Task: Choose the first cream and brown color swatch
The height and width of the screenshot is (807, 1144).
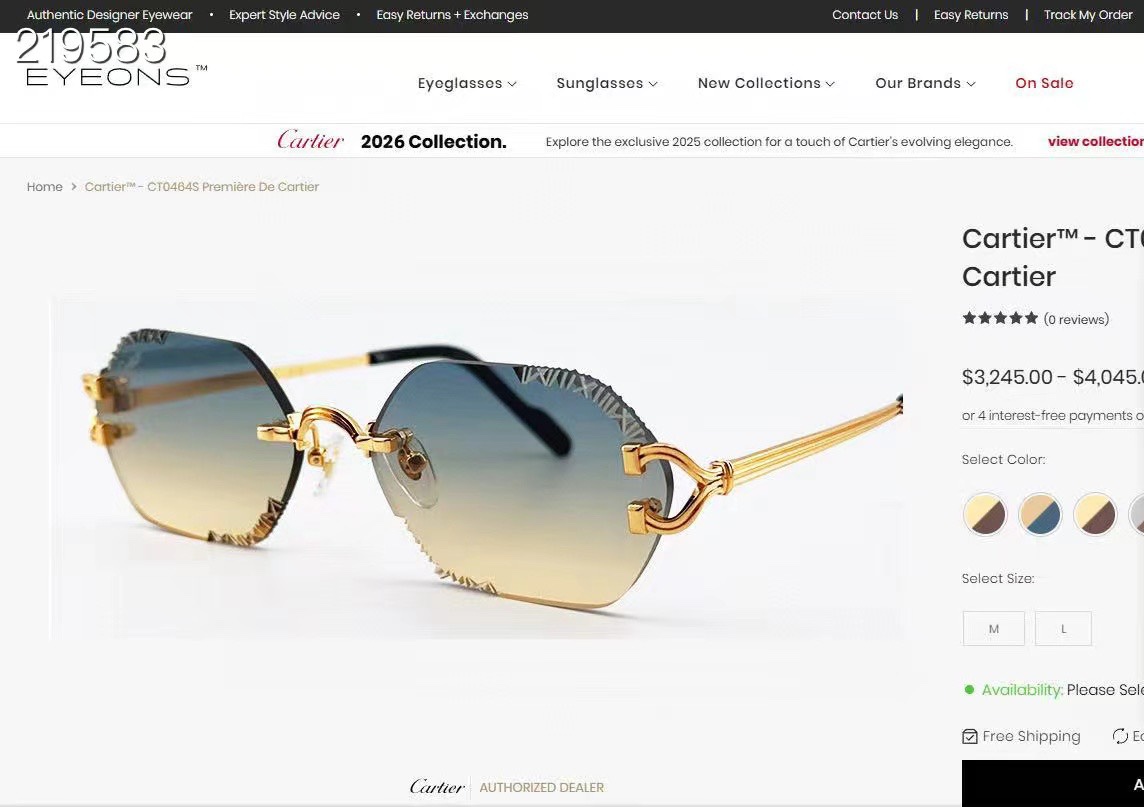Action: click(x=985, y=514)
